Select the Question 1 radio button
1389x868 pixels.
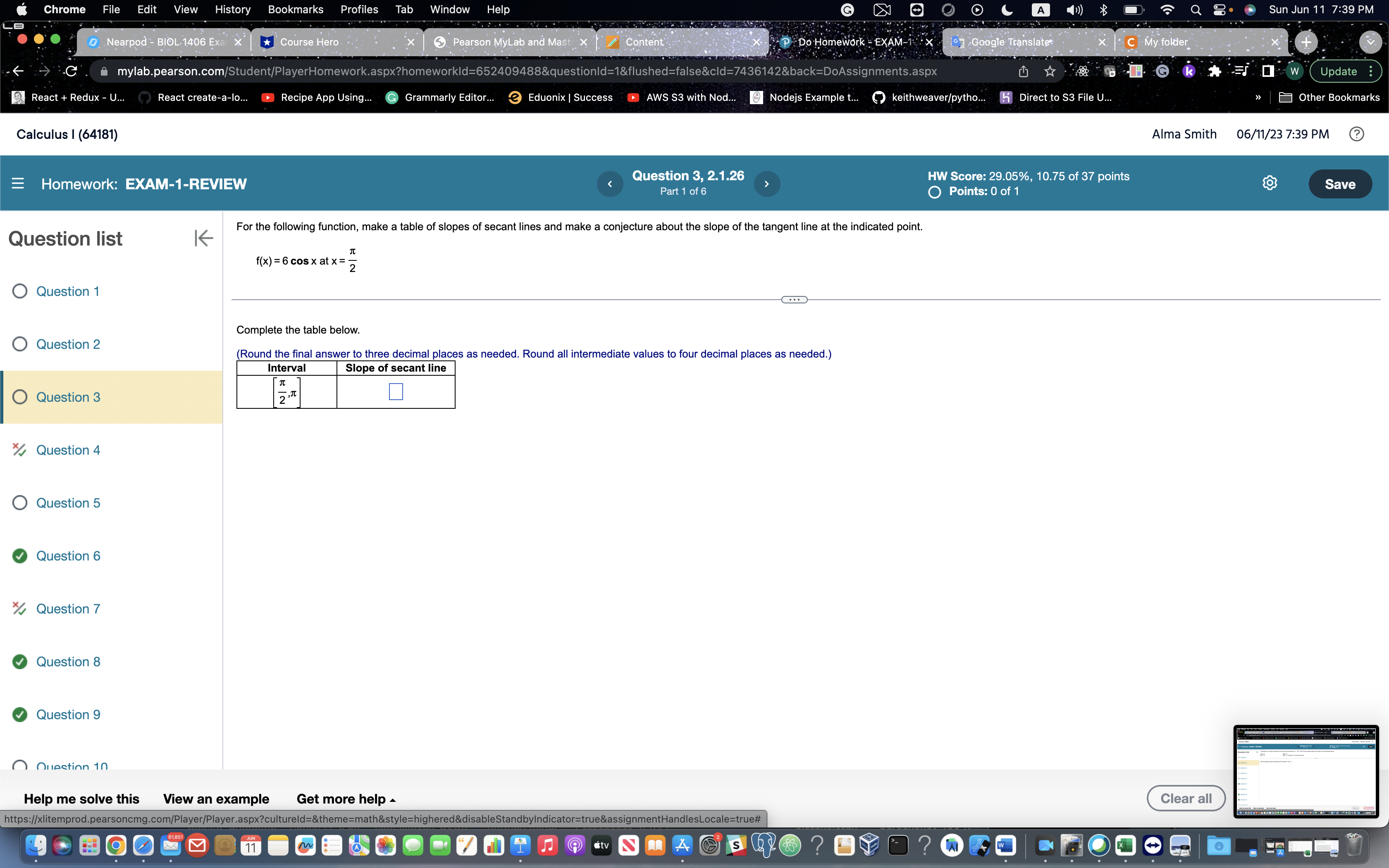pos(19,291)
